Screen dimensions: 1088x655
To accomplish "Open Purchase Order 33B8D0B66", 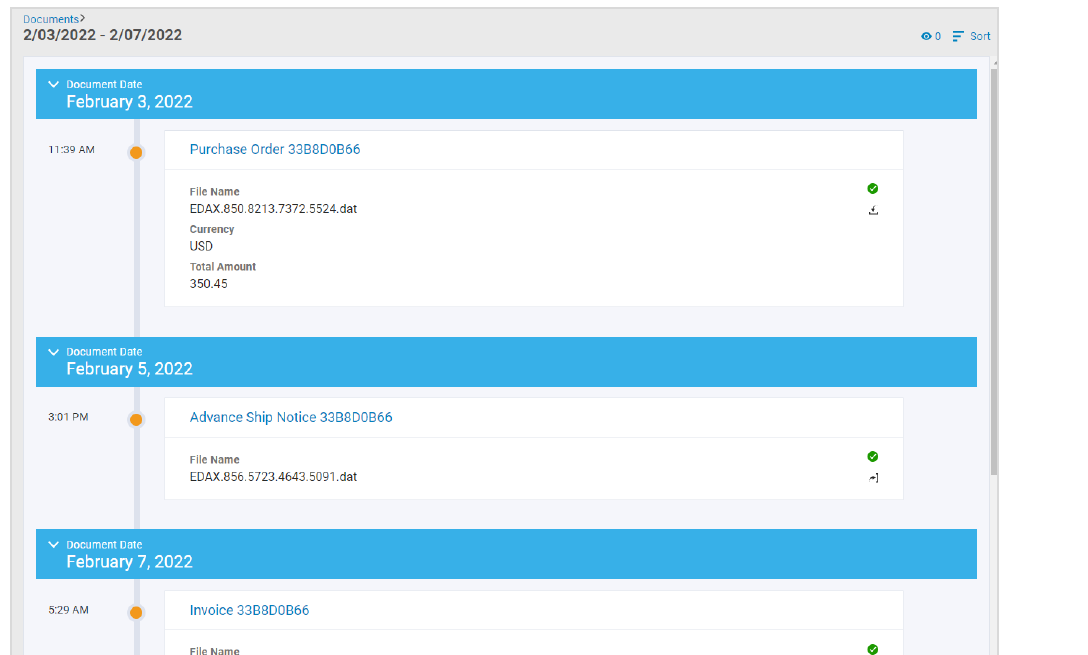I will [275, 149].
